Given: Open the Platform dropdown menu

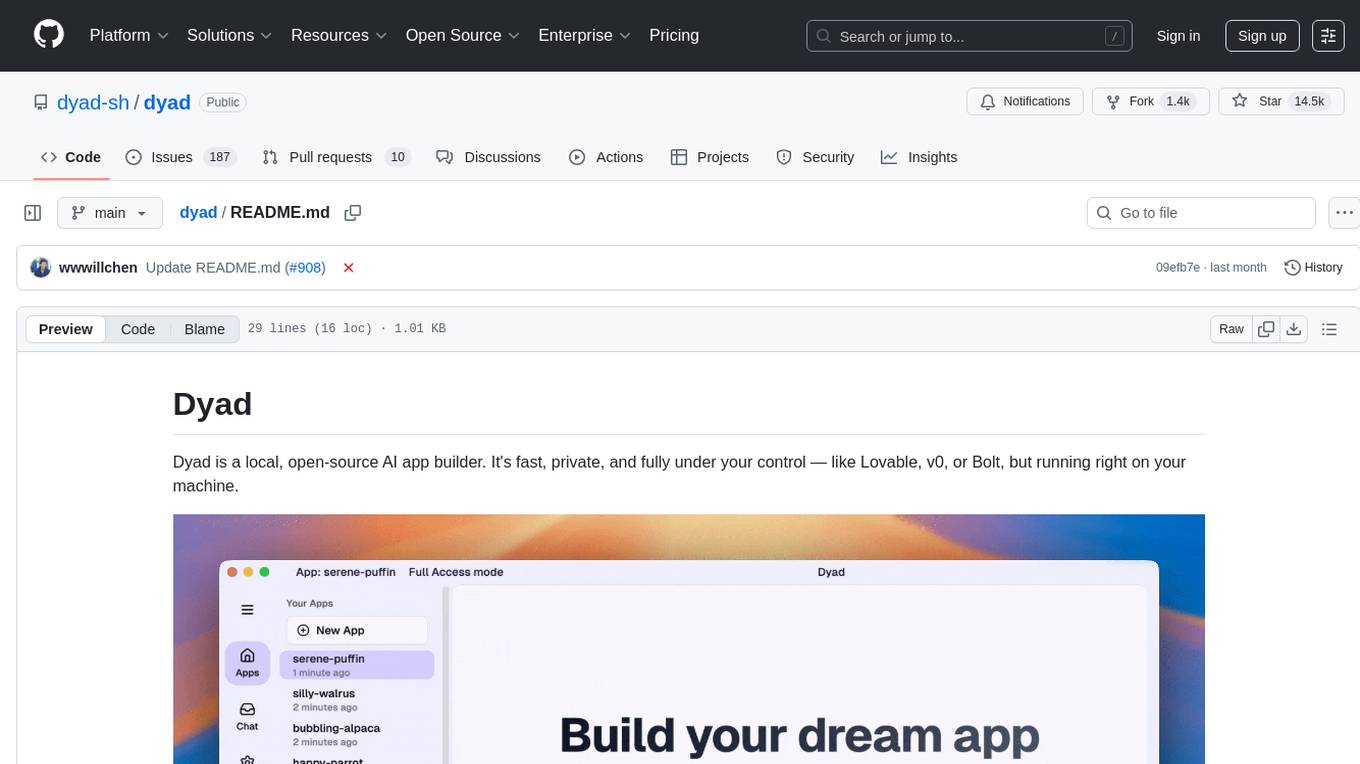Looking at the screenshot, I should pos(129,35).
